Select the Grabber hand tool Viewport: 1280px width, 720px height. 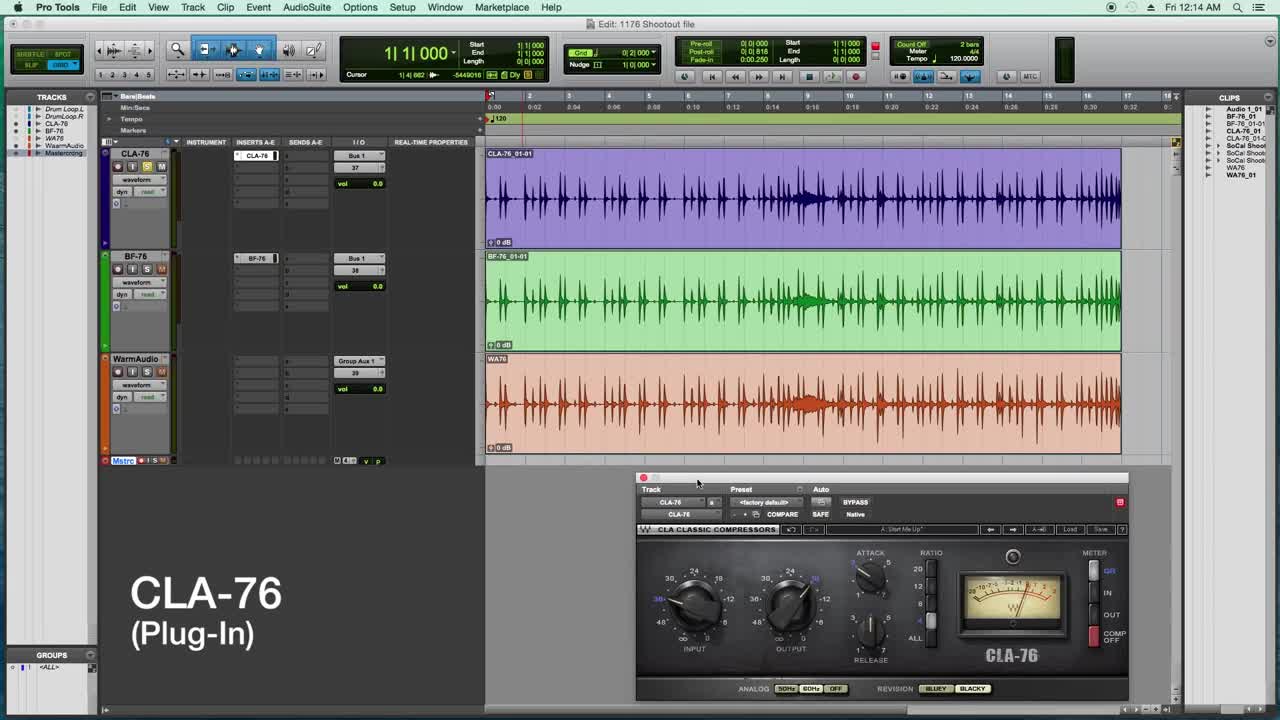(259, 50)
